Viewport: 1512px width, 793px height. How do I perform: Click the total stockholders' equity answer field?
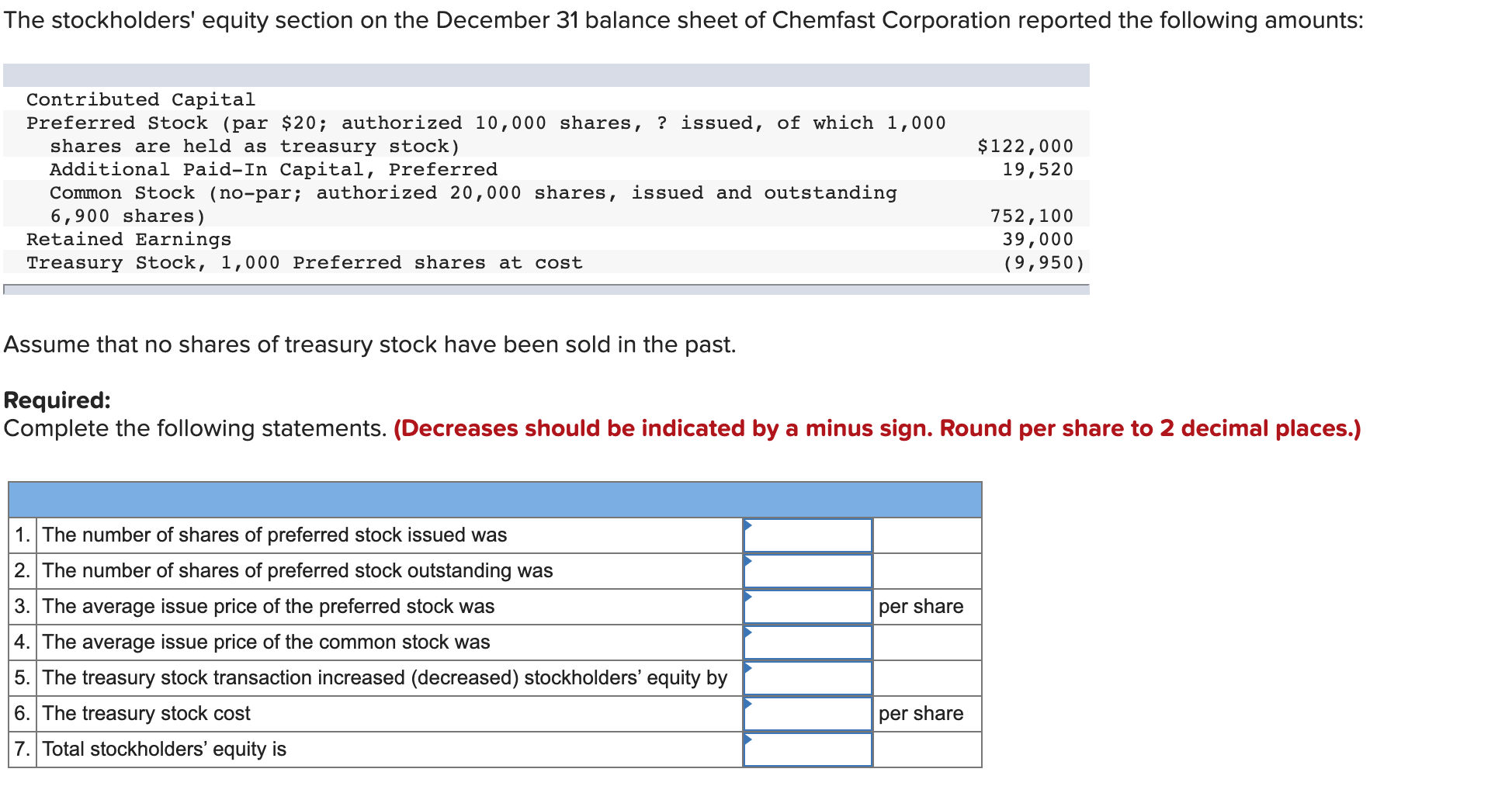[808, 750]
